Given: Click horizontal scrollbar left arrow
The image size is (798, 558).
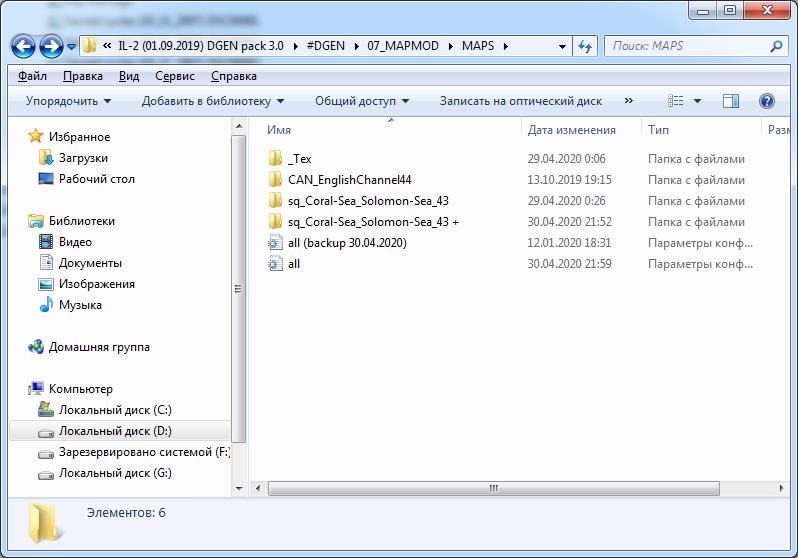Looking at the screenshot, I should [258, 488].
